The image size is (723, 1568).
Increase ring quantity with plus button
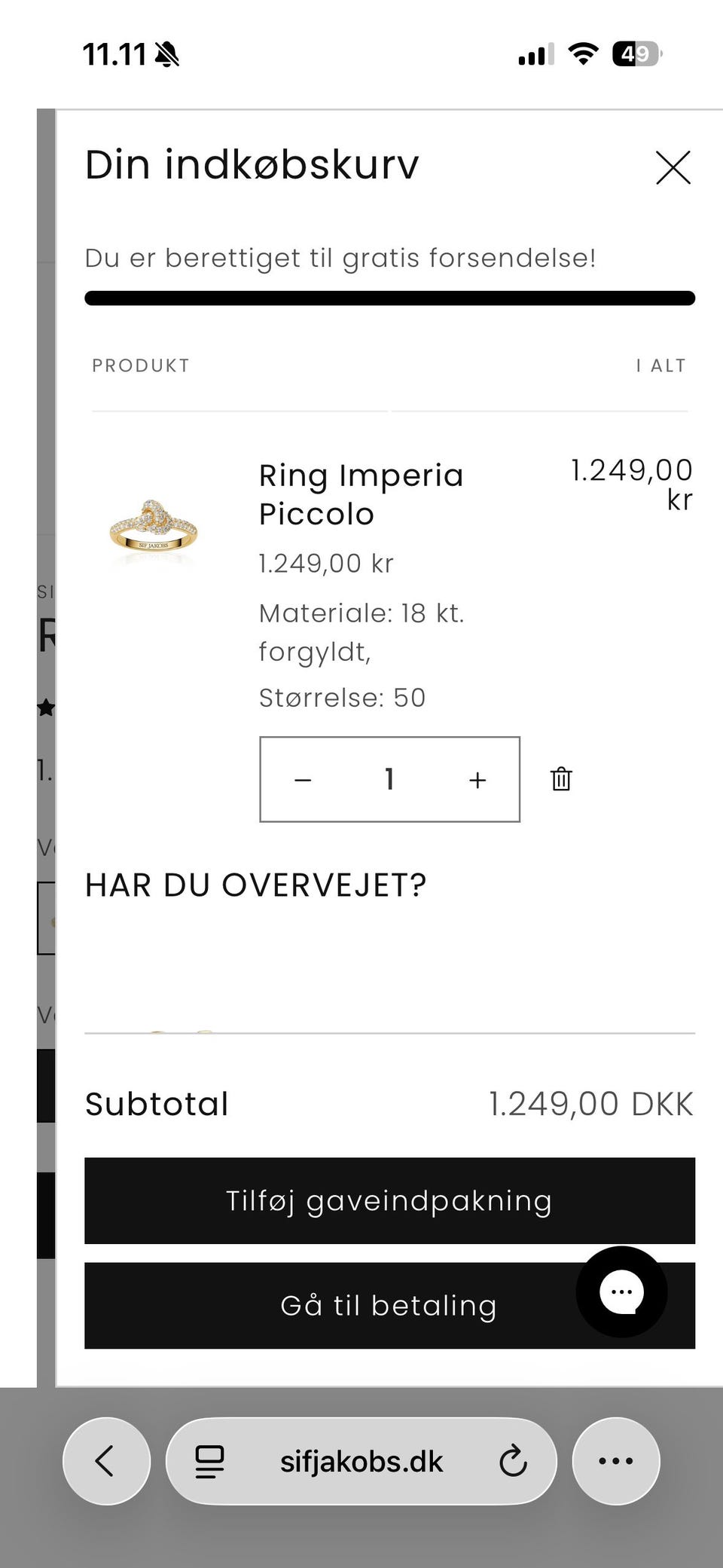pyautogui.click(x=477, y=780)
